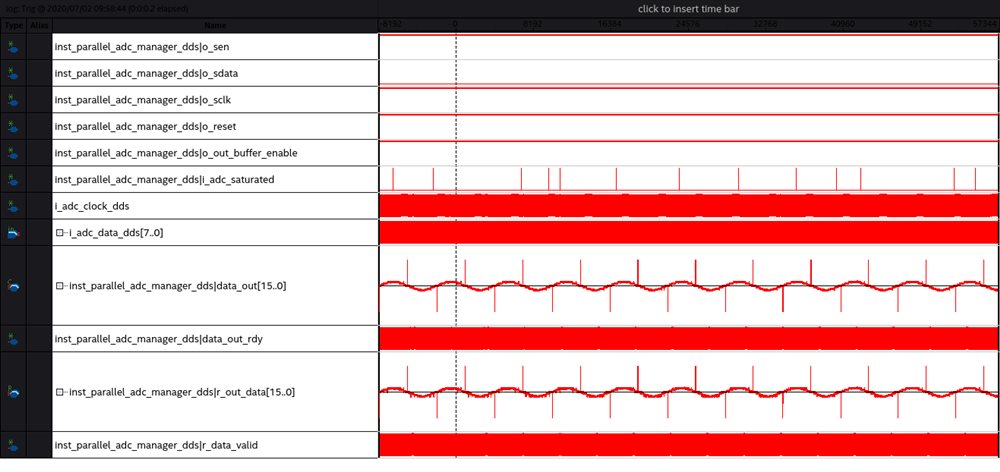Click the 8192 marker on the time ruler
Screen dimensions: 1000x472
533,25
